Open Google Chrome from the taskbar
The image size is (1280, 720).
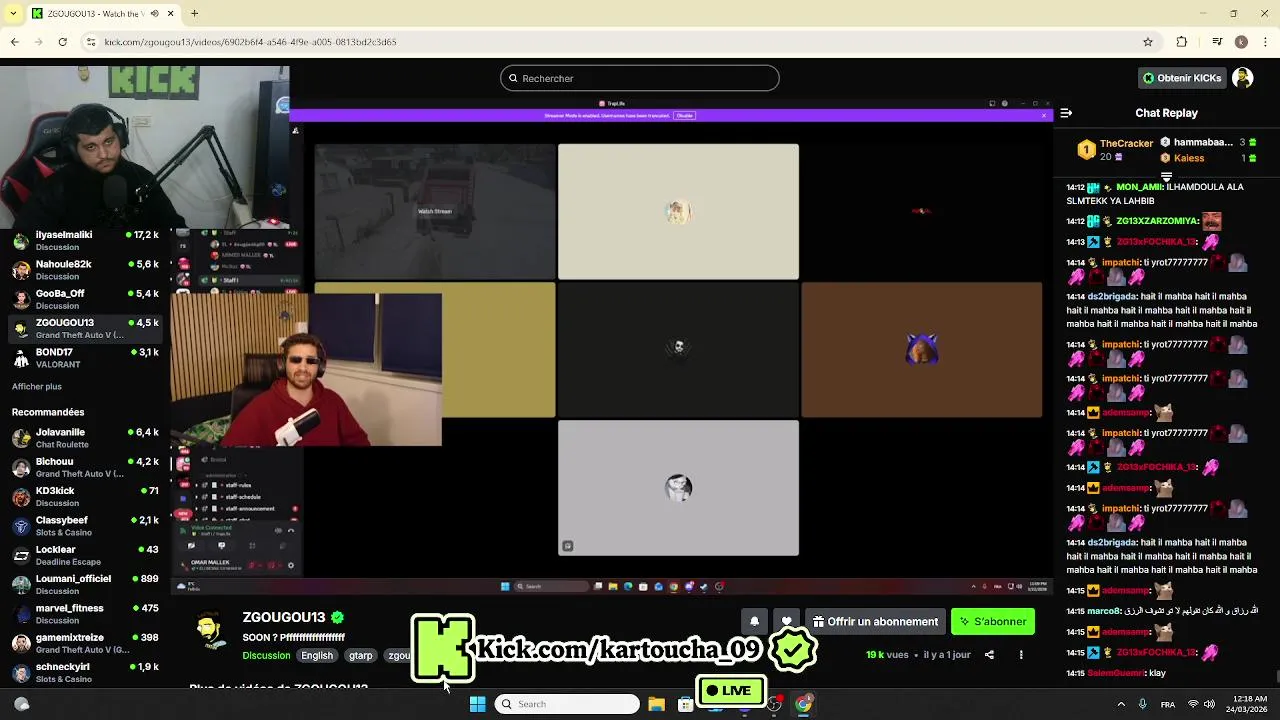point(803,704)
